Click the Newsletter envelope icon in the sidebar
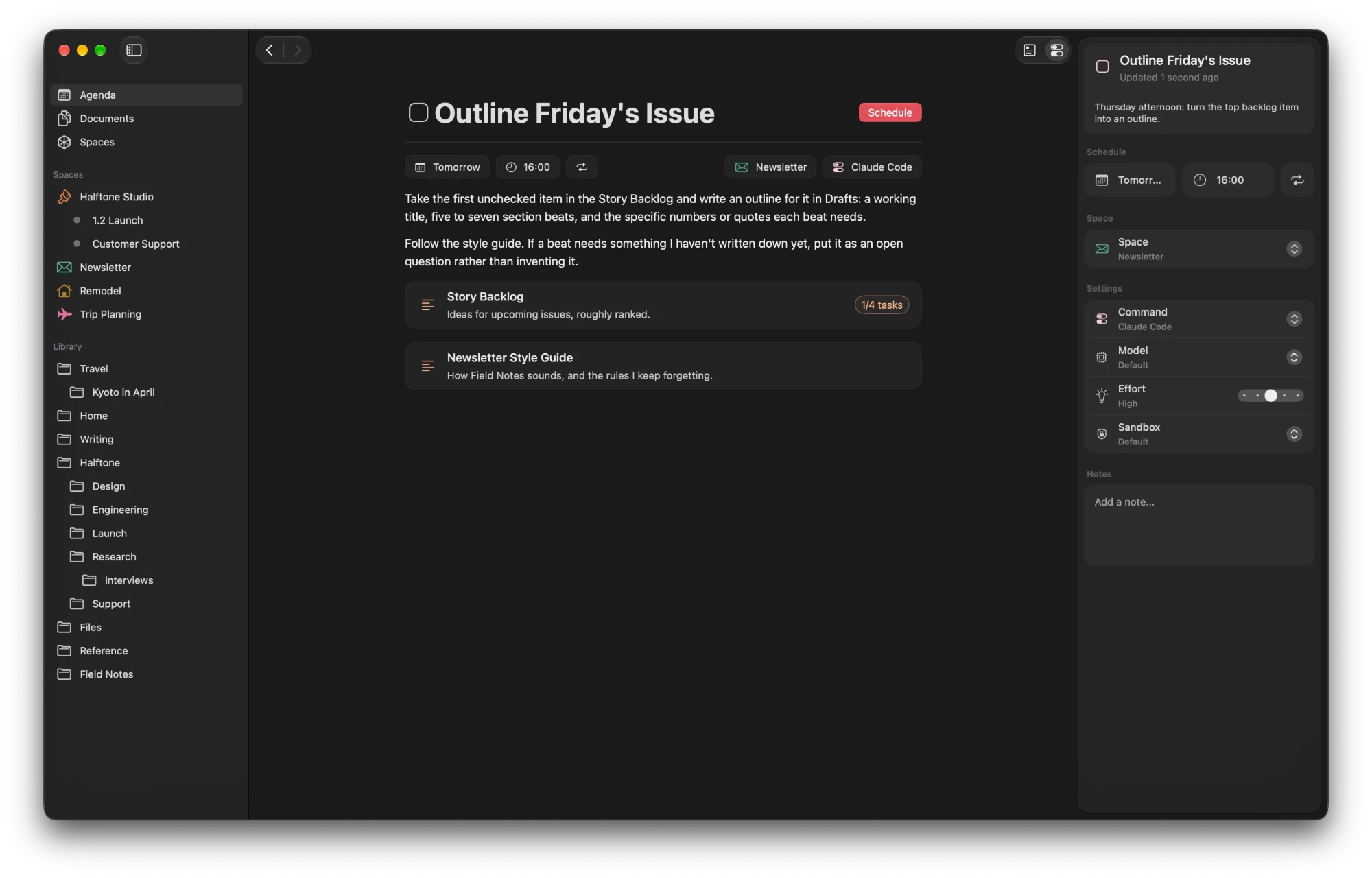 64,268
